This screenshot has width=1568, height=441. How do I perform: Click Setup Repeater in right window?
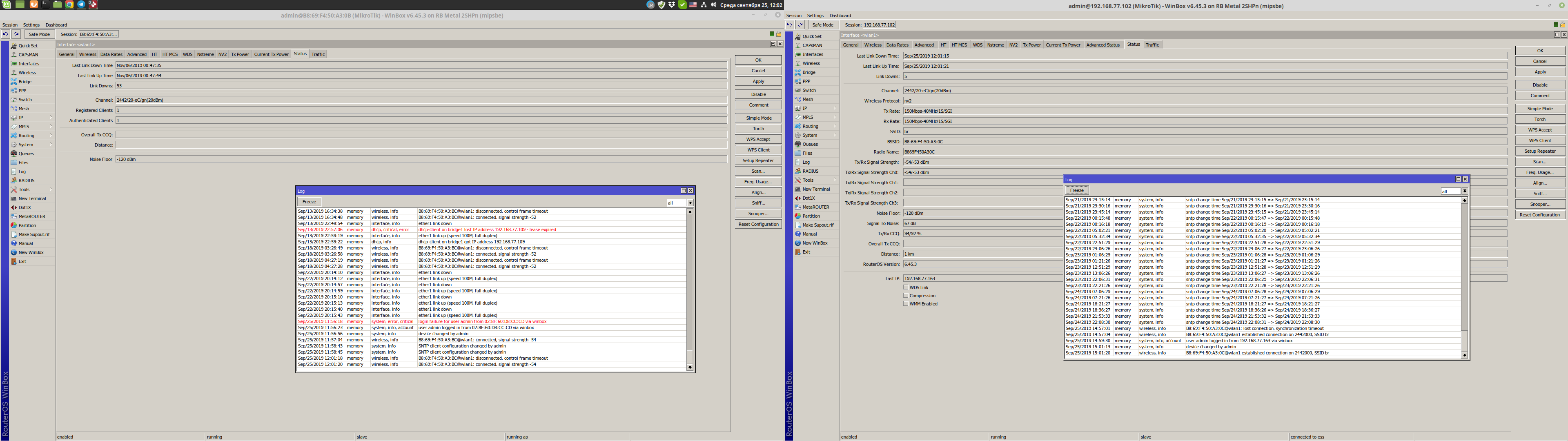[1539, 151]
